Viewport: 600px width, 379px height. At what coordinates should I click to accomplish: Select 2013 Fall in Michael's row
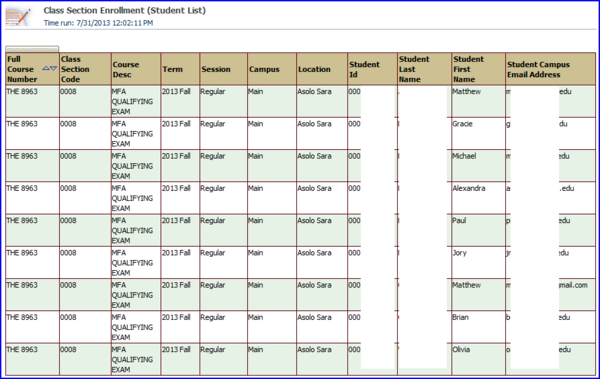[180, 166]
